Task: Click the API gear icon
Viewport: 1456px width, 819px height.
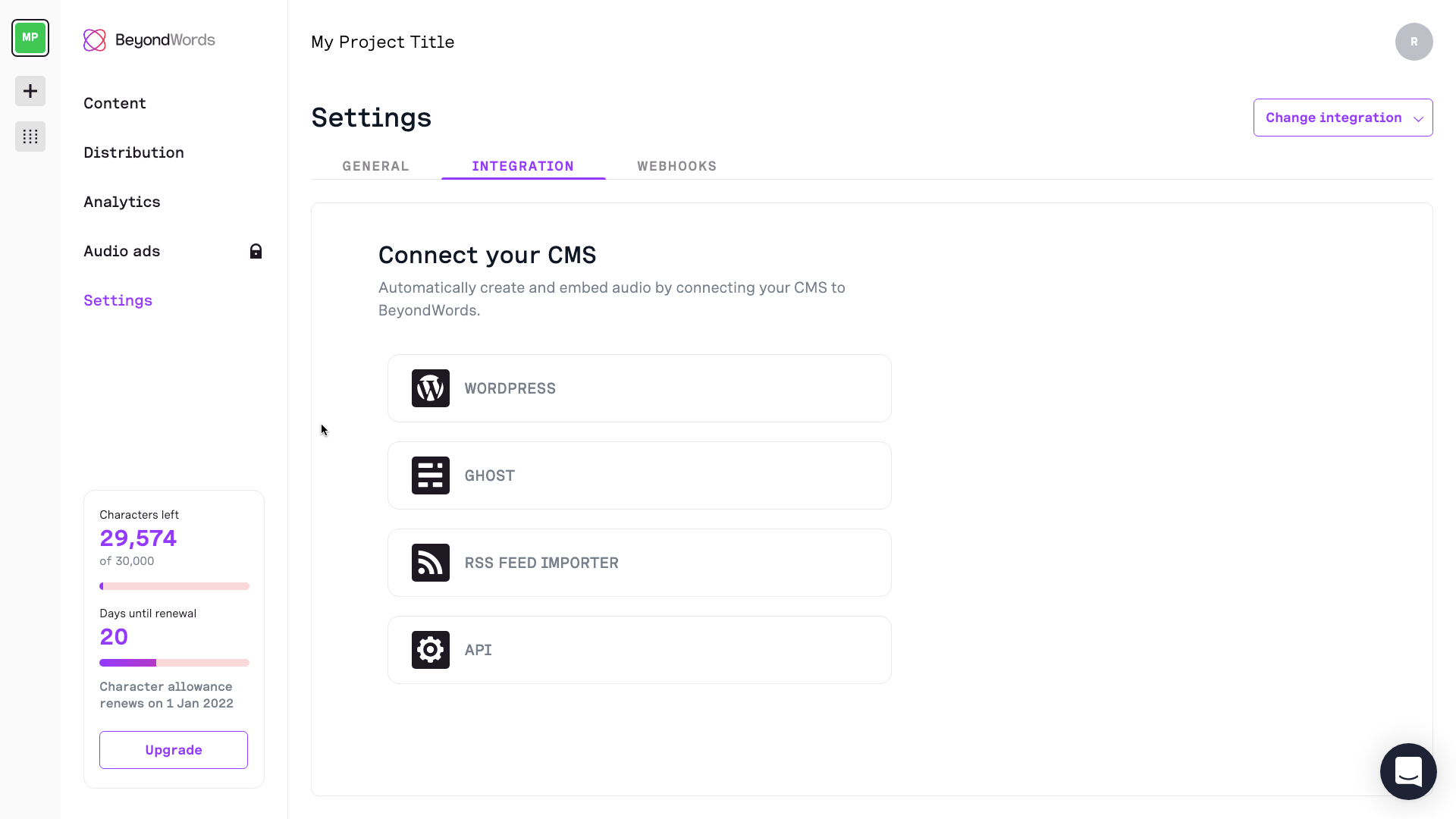Action: click(430, 650)
